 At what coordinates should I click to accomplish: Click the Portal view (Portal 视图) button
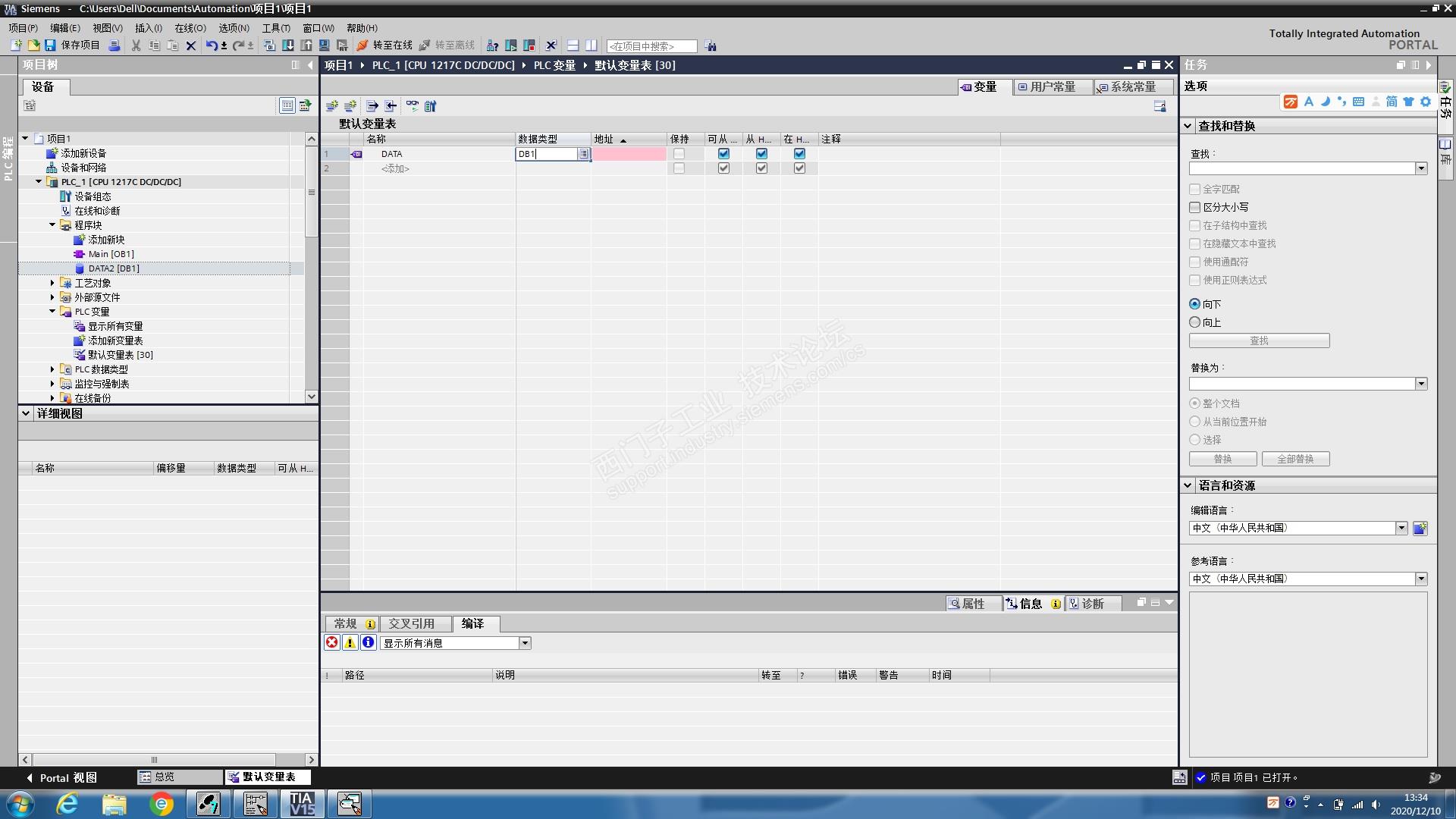tap(61, 777)
